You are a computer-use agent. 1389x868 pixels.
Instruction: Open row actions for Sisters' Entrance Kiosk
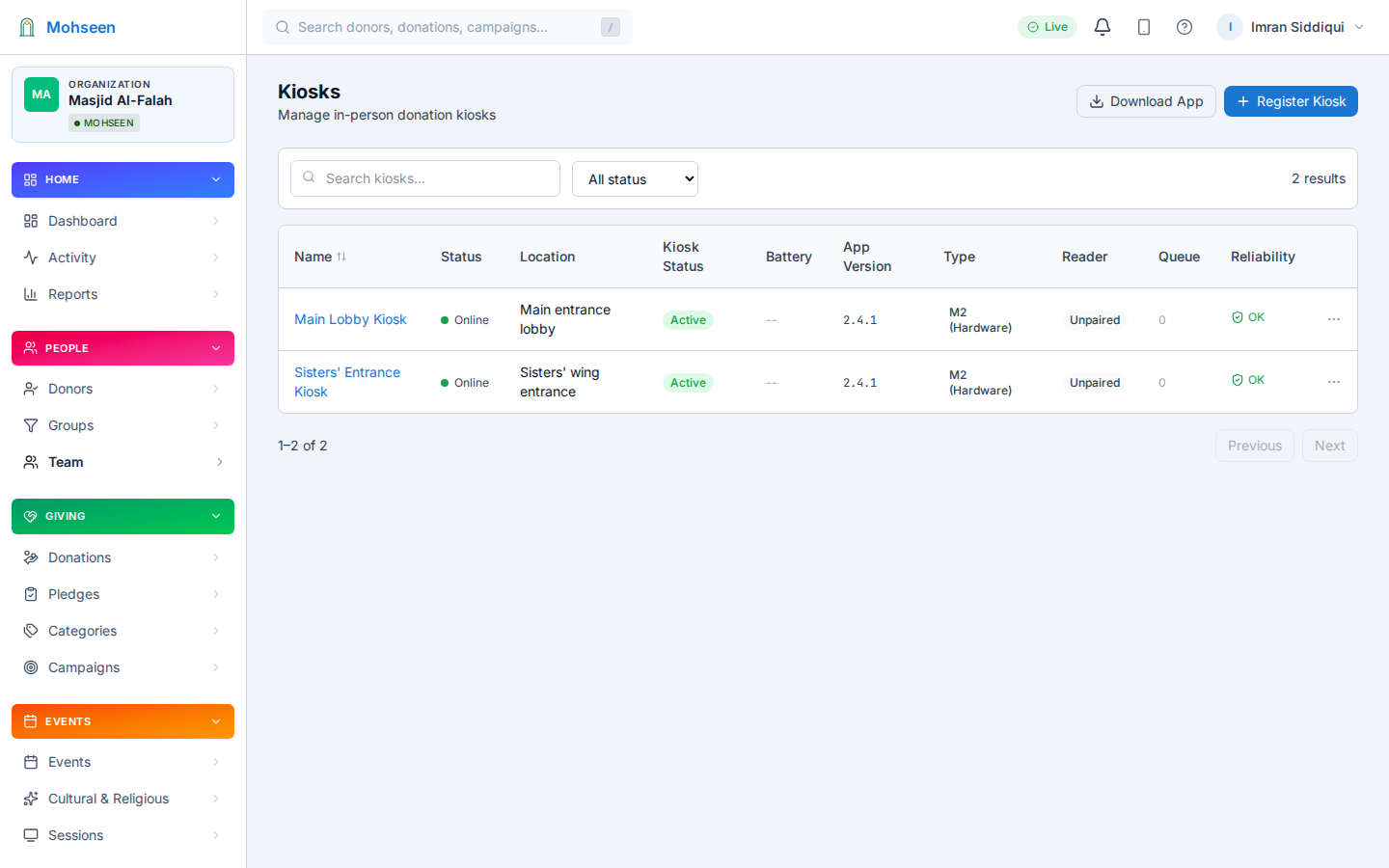(x=1334, y=382)
